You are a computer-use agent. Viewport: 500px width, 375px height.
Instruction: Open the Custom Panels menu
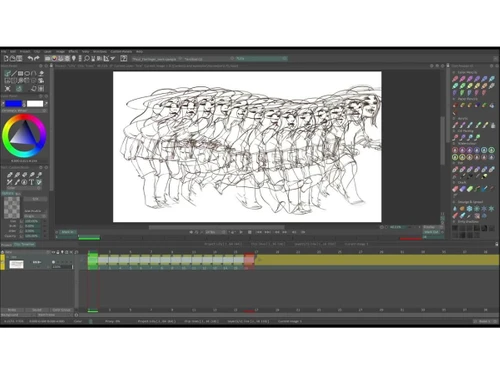(x=121, y=52)
